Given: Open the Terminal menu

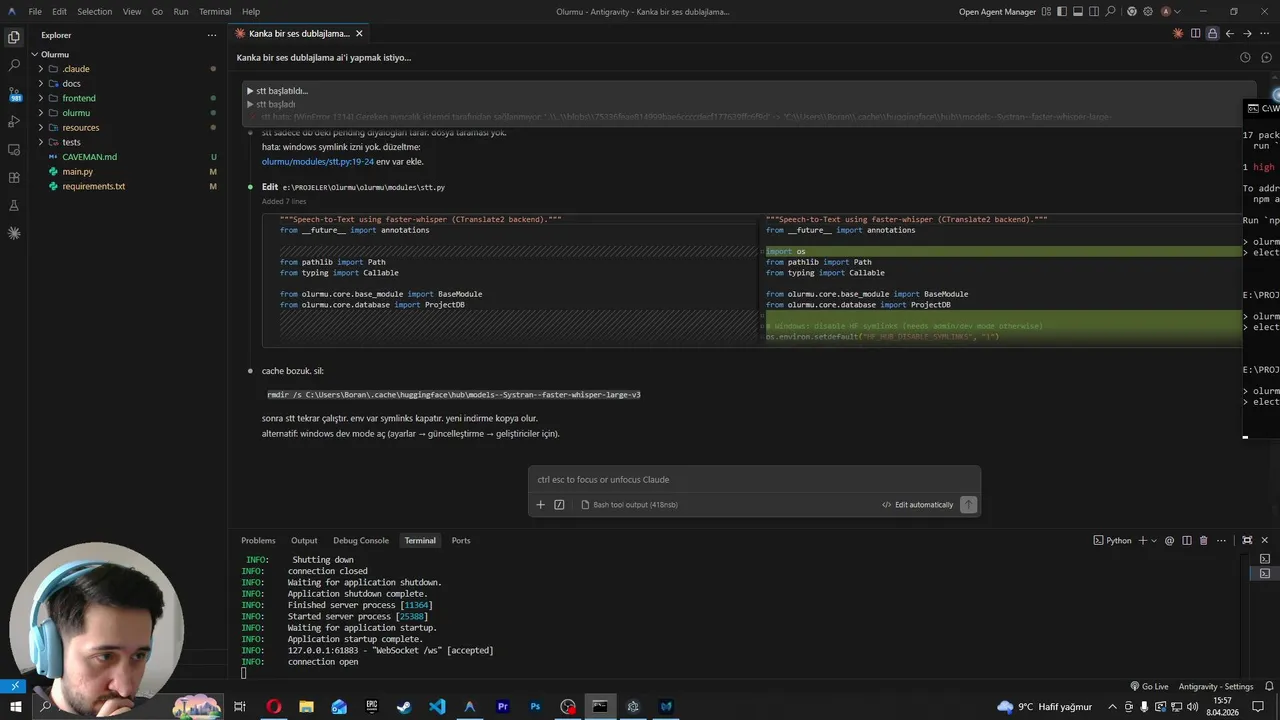Looking at the screenshot, I should tap(215, 12).
